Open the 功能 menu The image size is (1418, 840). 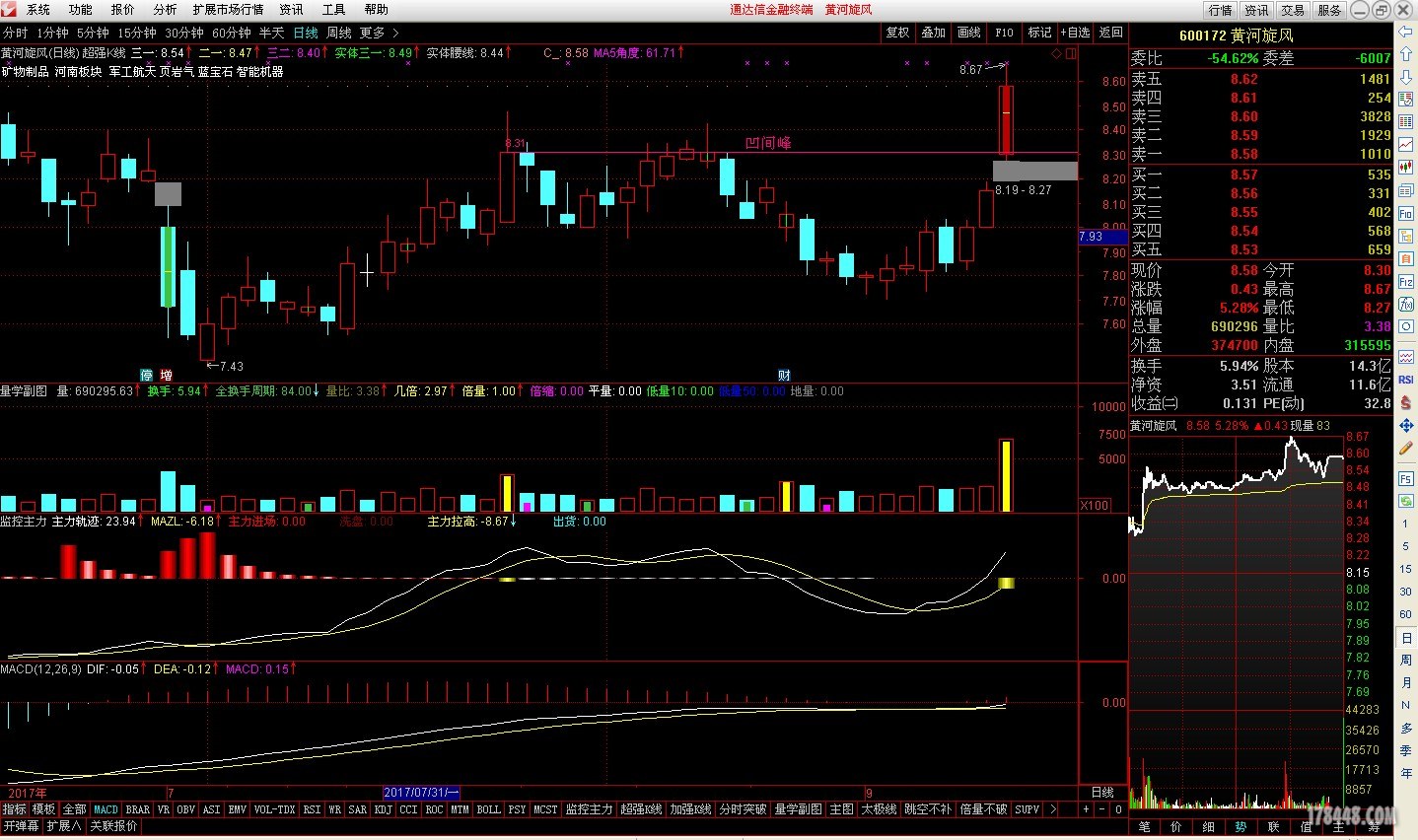coord(81,10)
